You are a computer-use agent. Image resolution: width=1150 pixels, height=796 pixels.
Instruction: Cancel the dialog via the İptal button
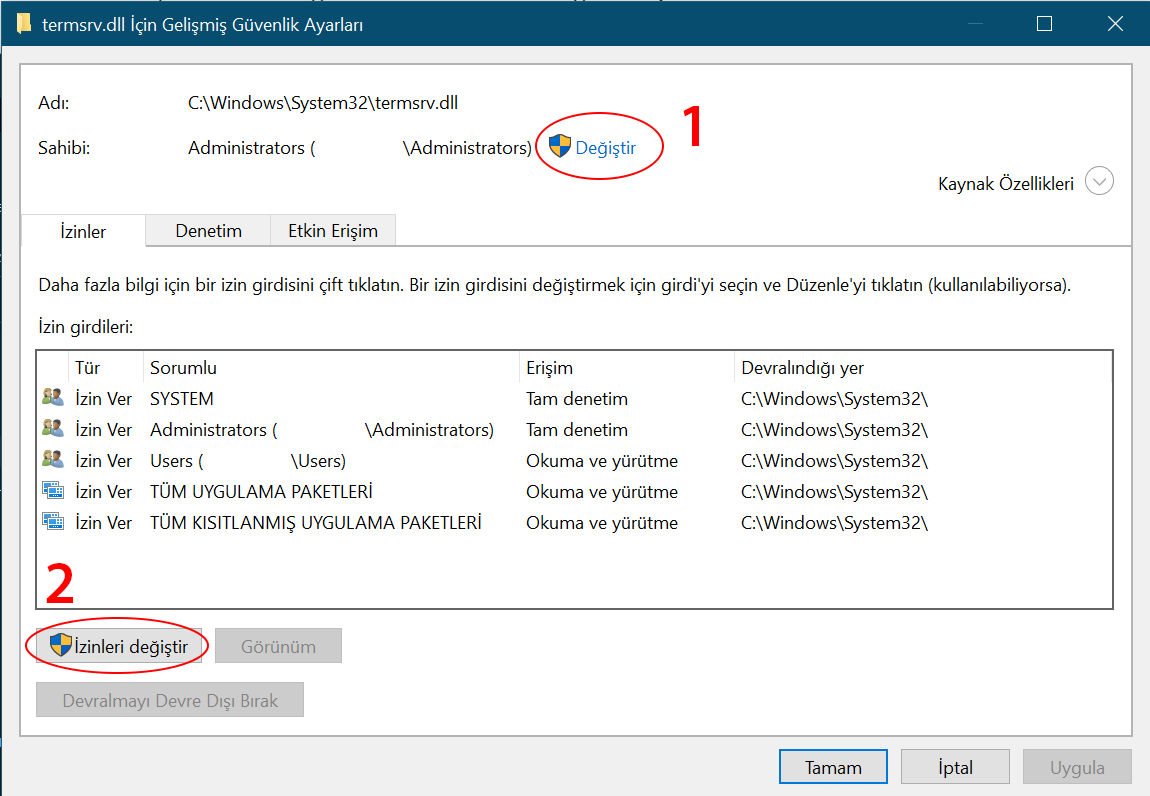[955, 766]
